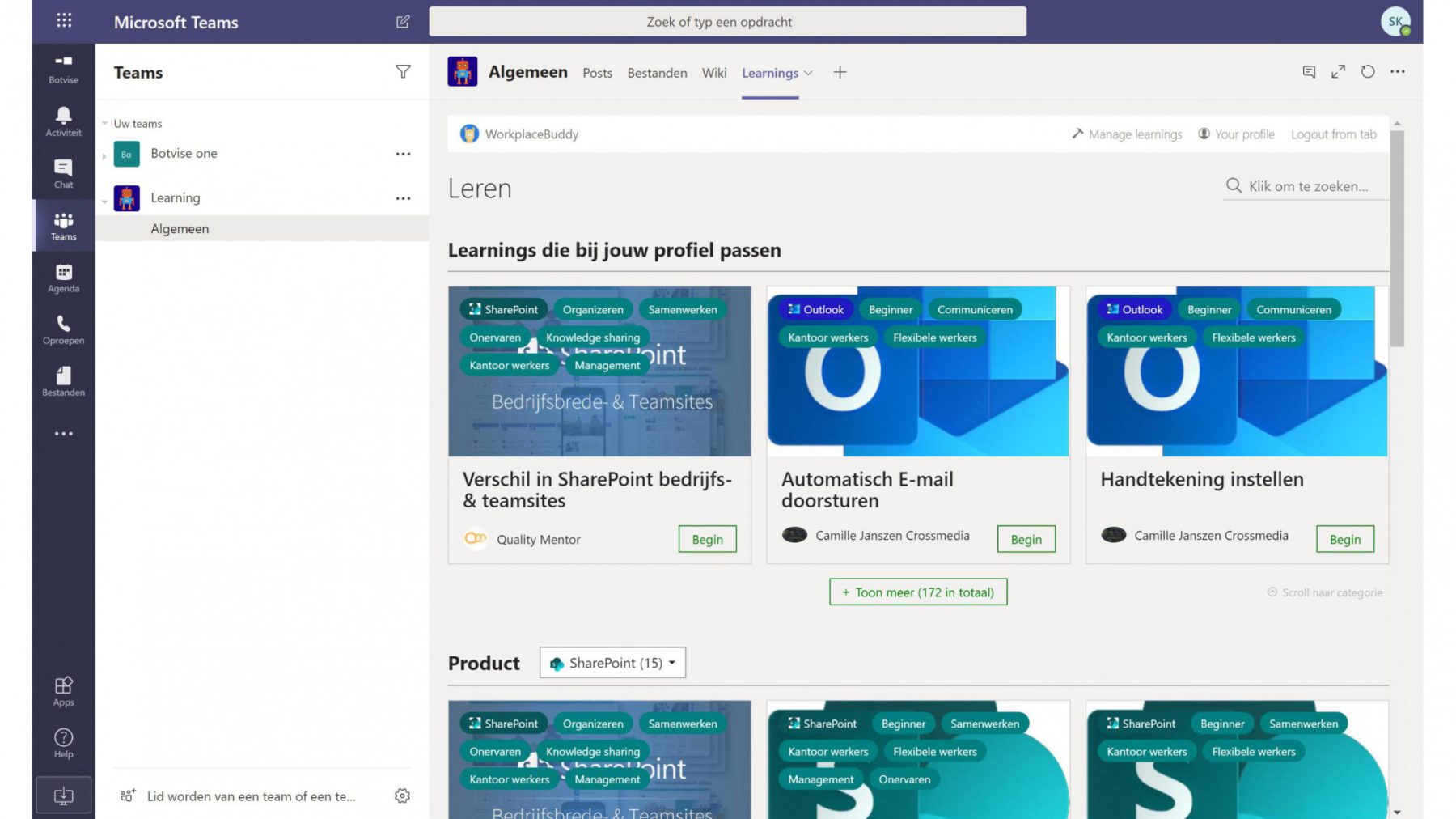Viewport: 1456px width, 819px height.
Task: Open Apps store in left rail
Action: coord(63,691)
